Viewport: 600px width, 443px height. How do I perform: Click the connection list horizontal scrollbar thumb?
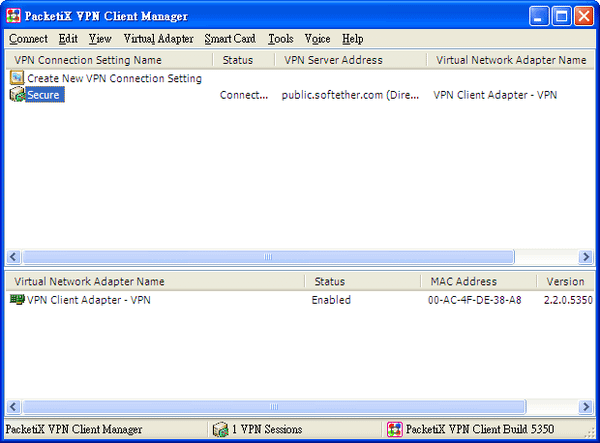tap(268, 256)
